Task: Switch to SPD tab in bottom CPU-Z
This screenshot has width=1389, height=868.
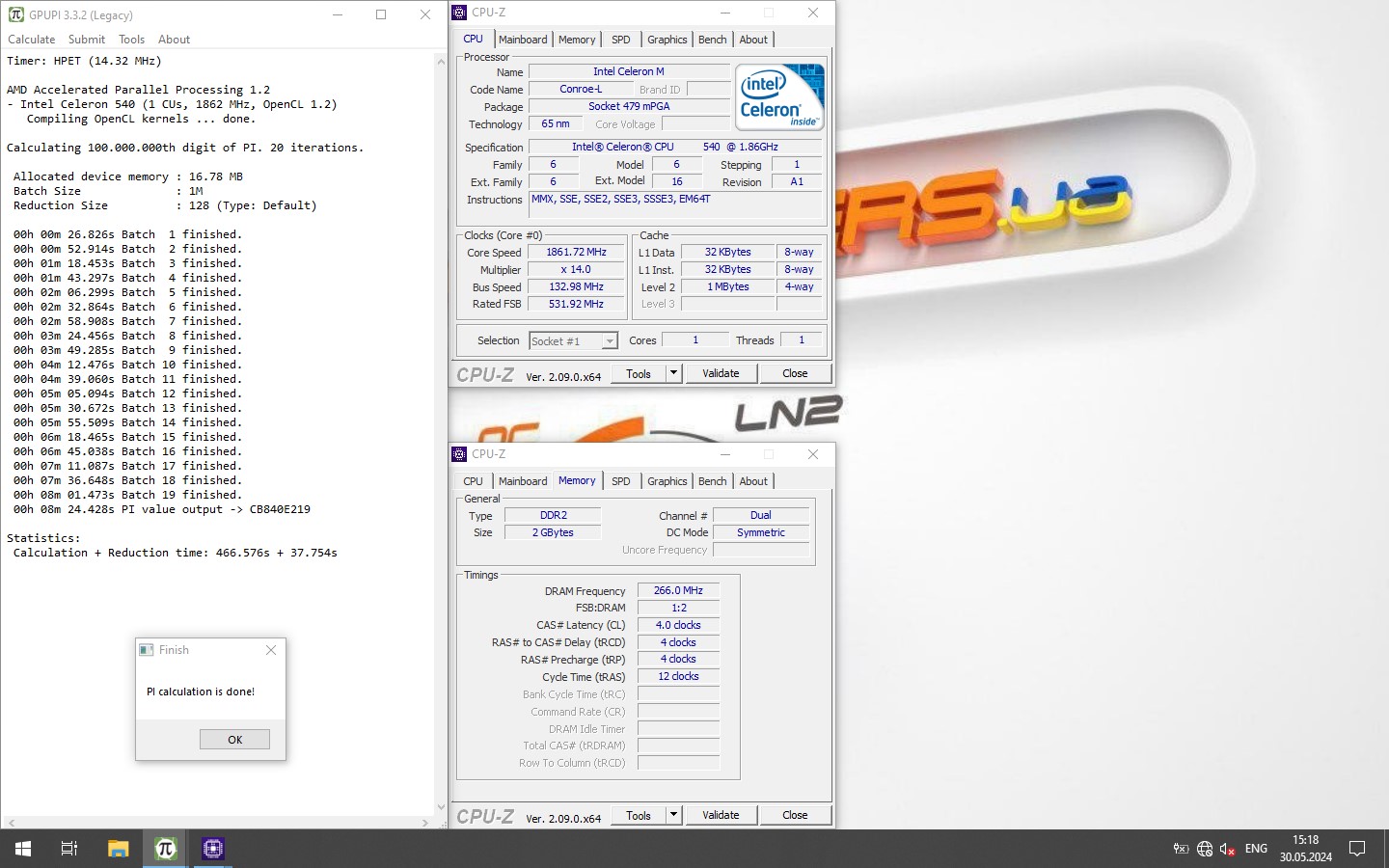Action: coord(621,481)
